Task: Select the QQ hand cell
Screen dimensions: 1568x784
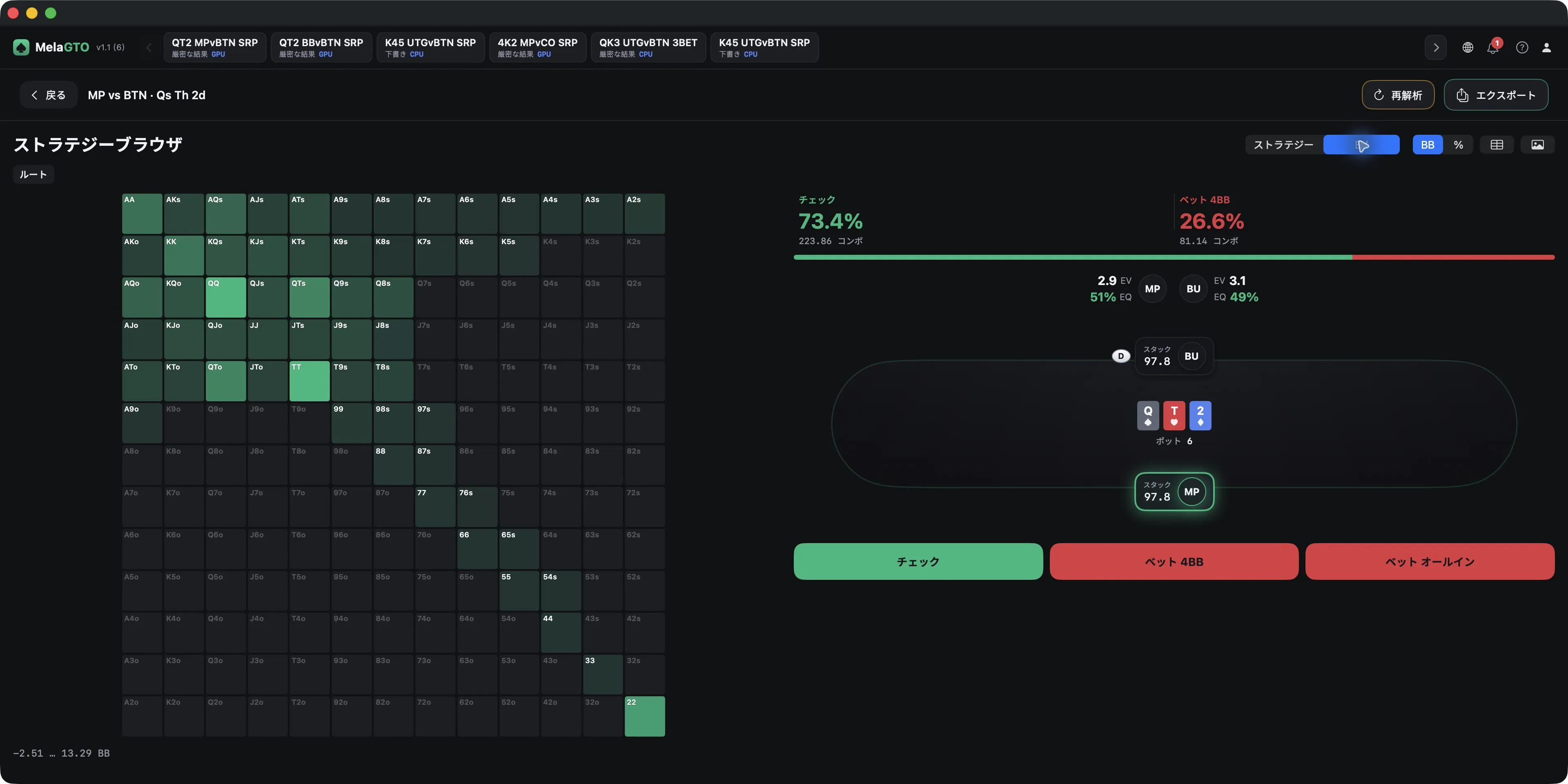Action: pyautogui.click(x=226, y=298)
